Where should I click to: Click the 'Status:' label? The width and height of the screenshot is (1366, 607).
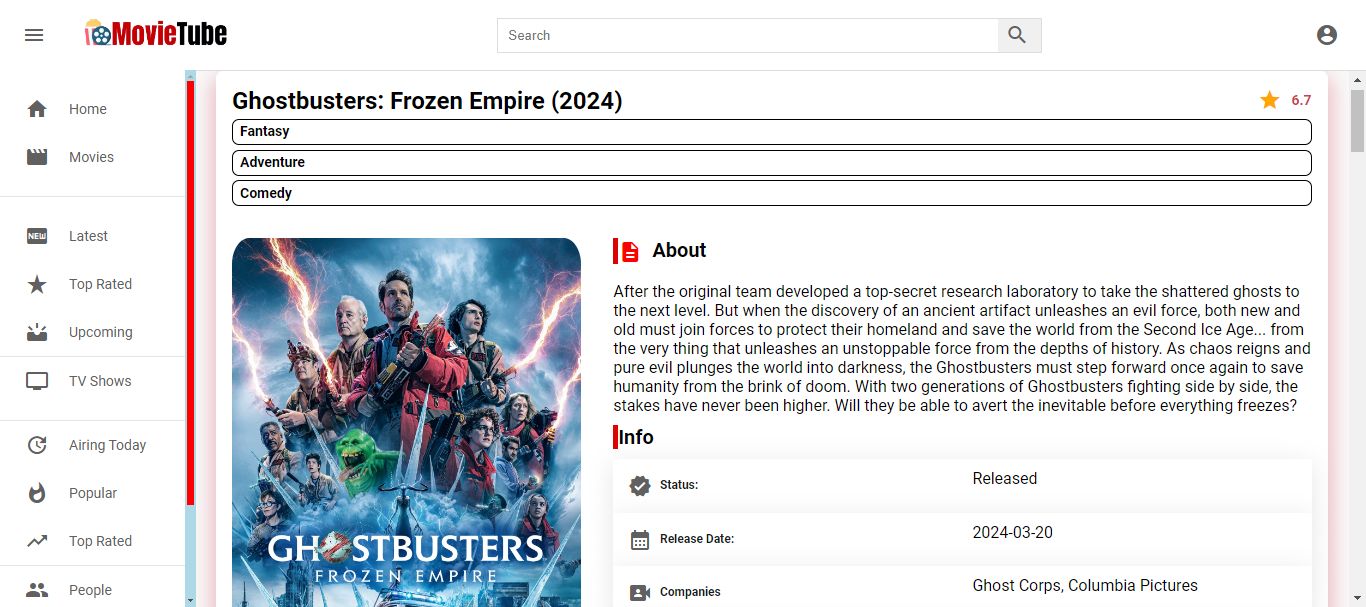[x=679, y=485]
